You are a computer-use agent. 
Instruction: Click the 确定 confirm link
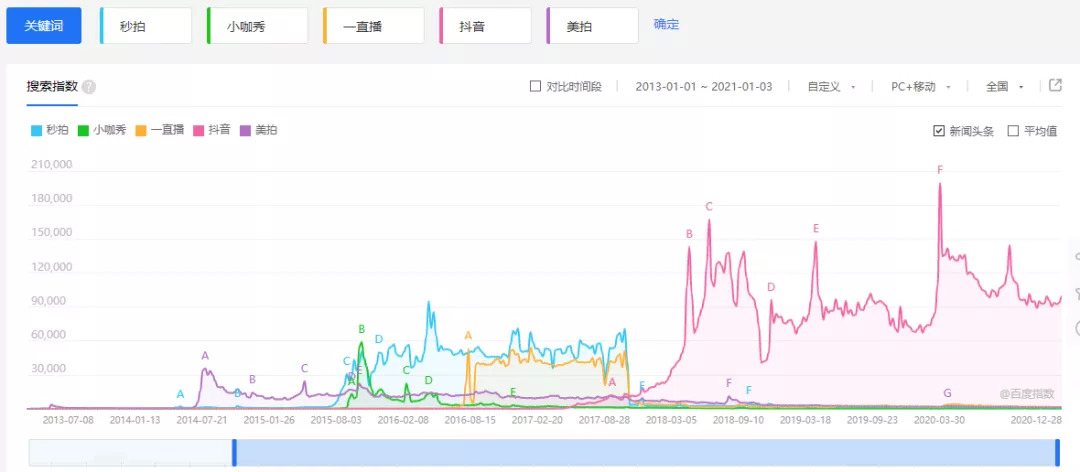click(666, 24)
